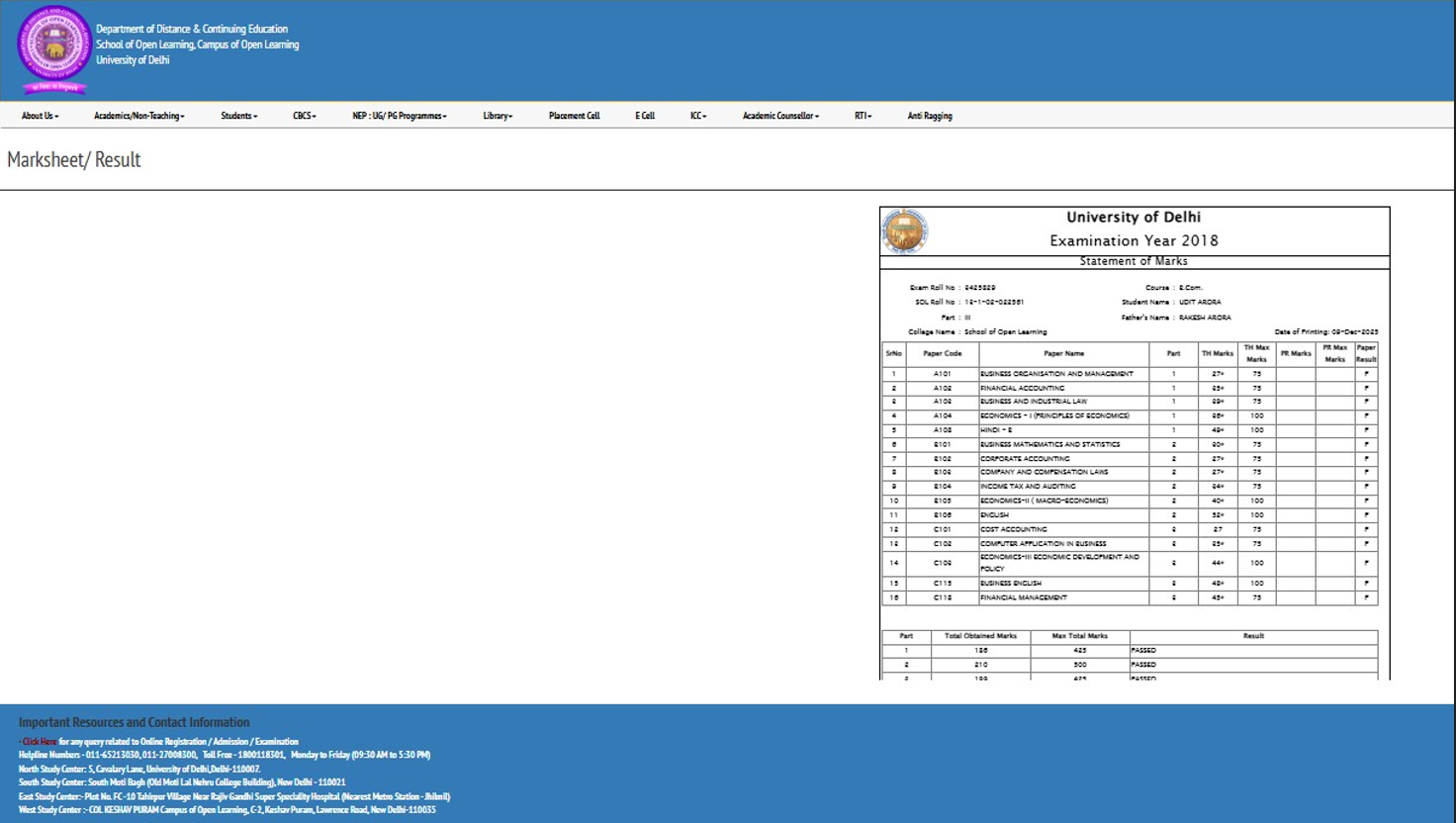Click the Marksheet/ Result page heading
1456x823 pixels.
point(74,160)
